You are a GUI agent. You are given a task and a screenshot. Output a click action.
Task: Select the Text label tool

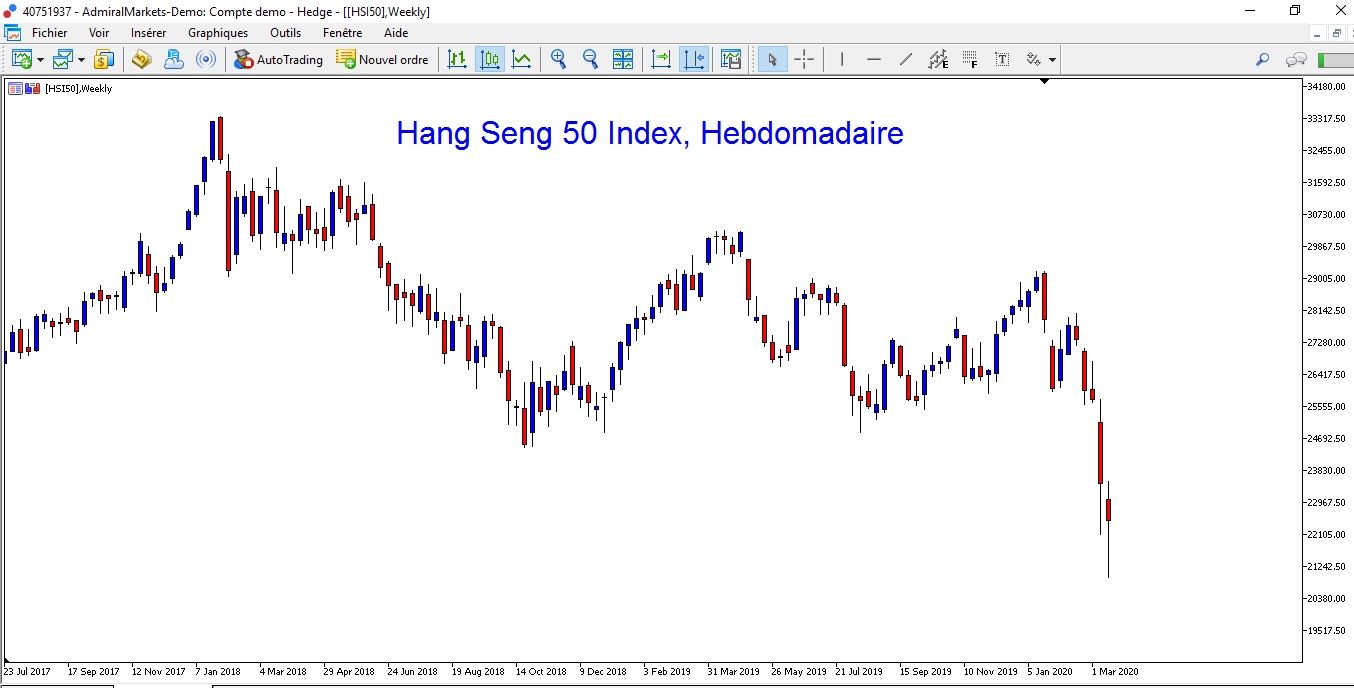pos(1002,59)
